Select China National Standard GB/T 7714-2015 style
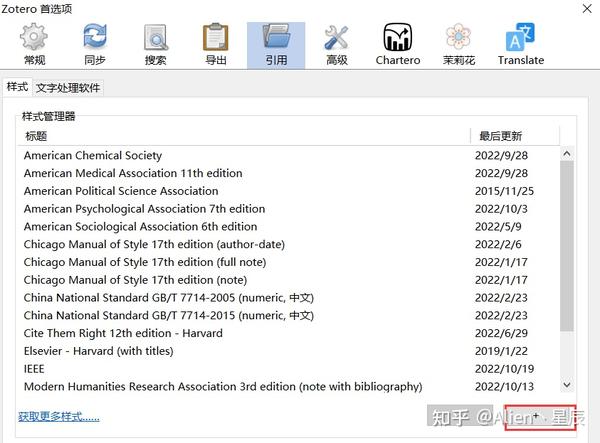 coord(288,315)
